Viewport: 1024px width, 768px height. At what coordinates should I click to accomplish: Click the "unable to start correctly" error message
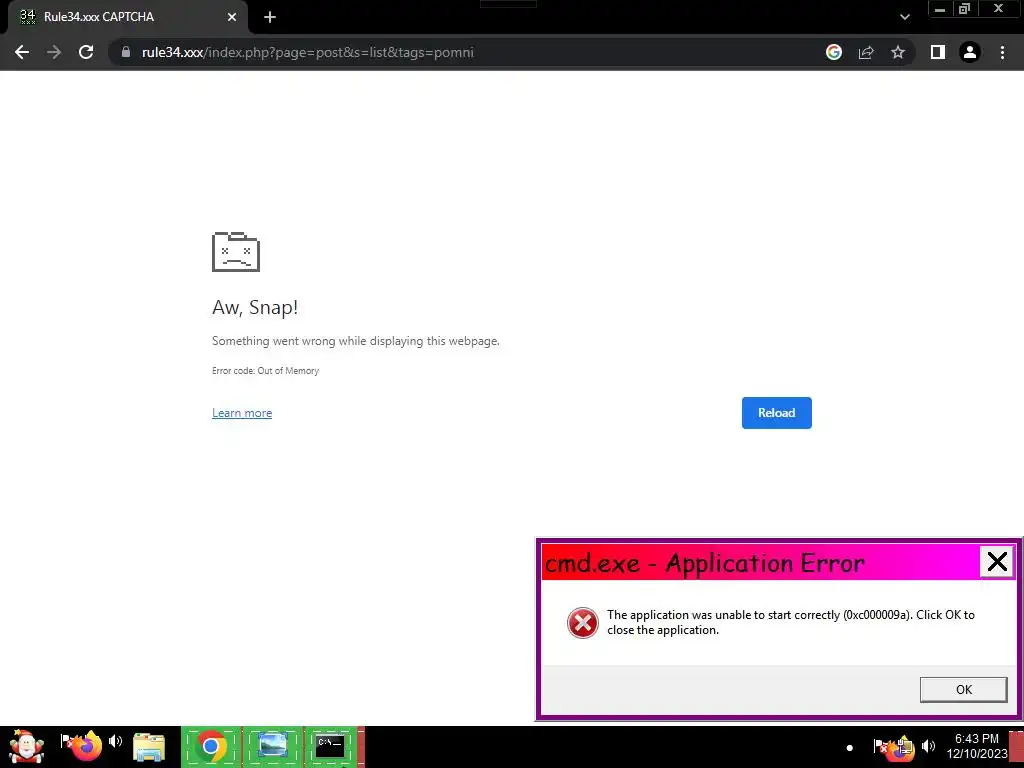pos(790,622)
